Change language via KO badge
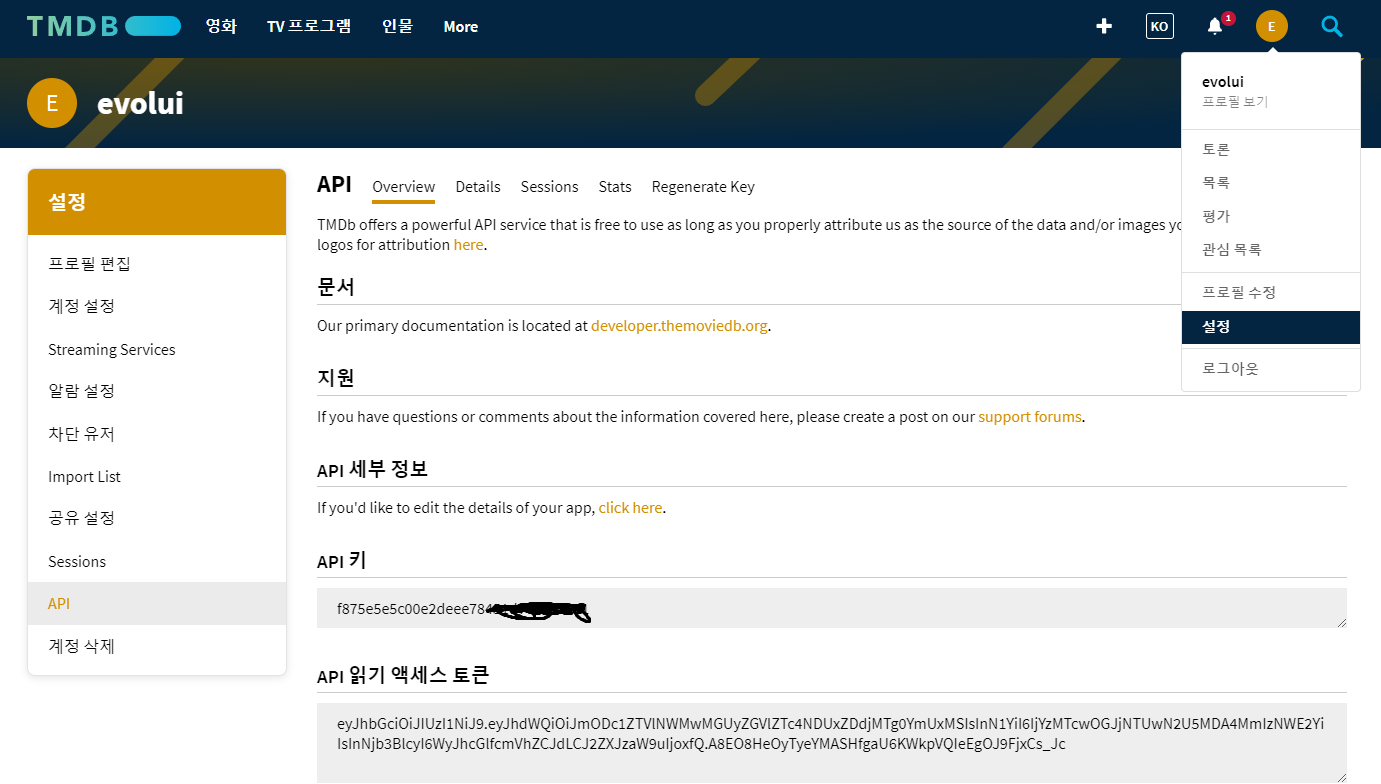 pyautogui.click(x=1160, y=26)
